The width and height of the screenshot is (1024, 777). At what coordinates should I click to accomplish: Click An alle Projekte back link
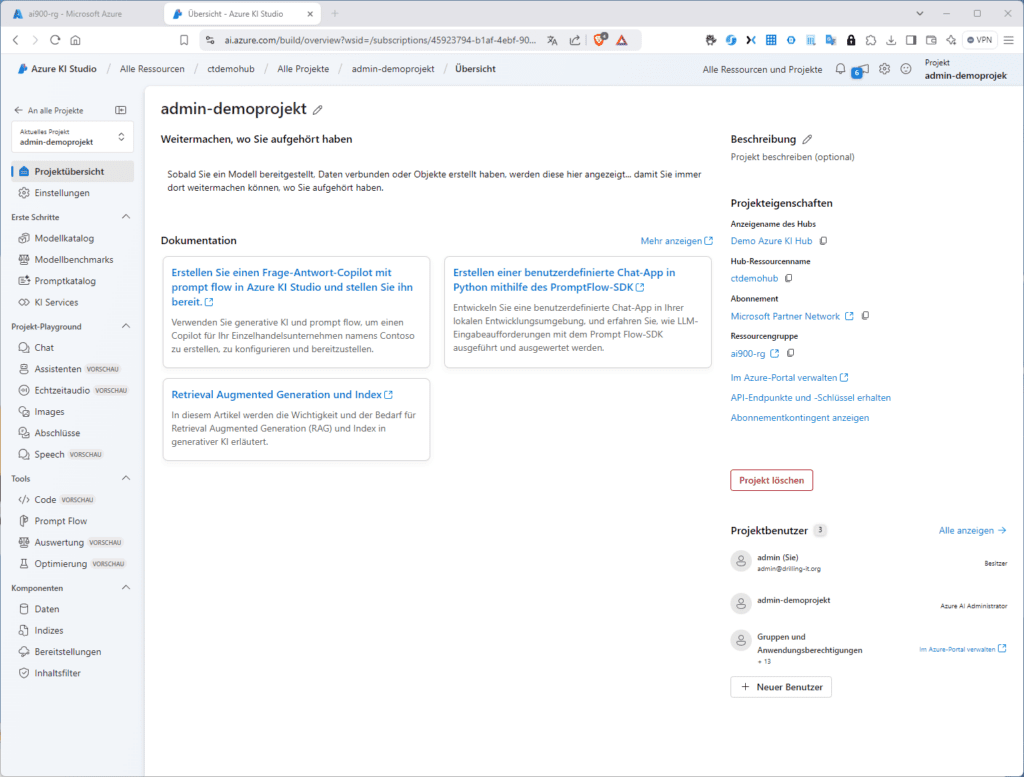click(x=49, y=110)
